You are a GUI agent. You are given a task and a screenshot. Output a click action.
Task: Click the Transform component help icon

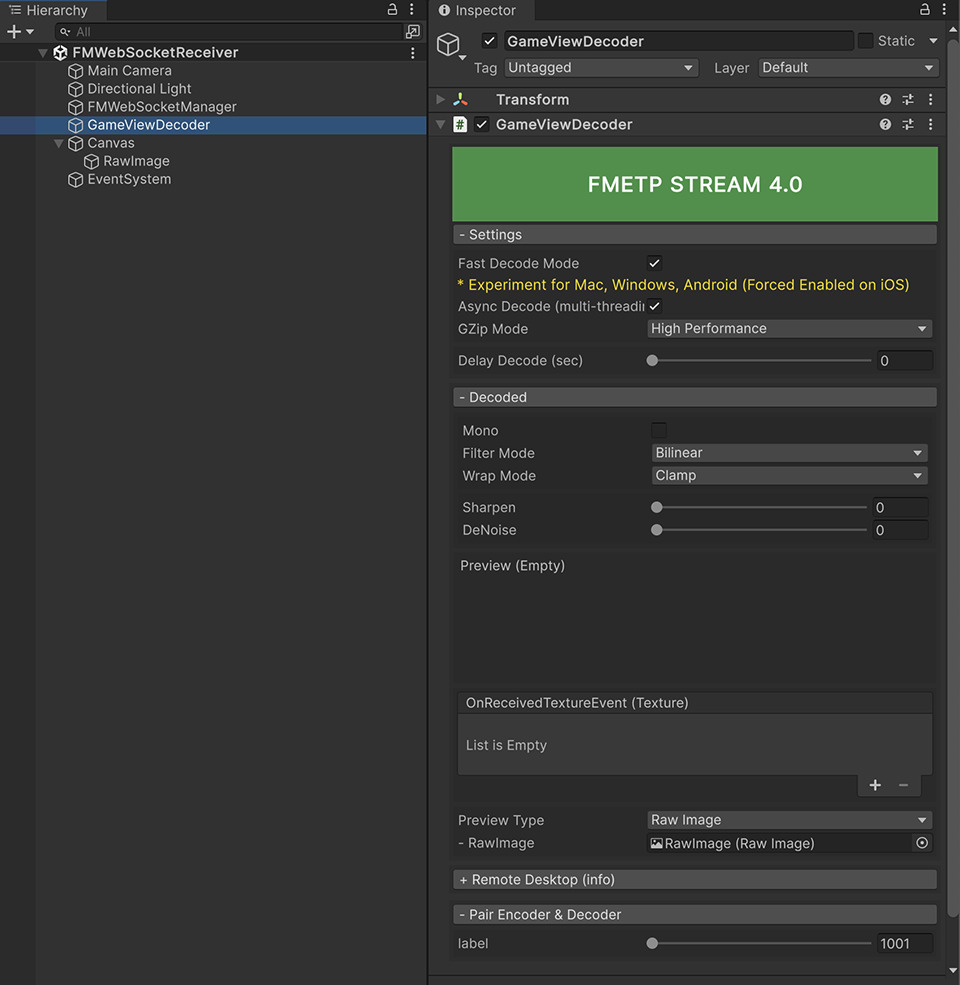tap(884, 99)
